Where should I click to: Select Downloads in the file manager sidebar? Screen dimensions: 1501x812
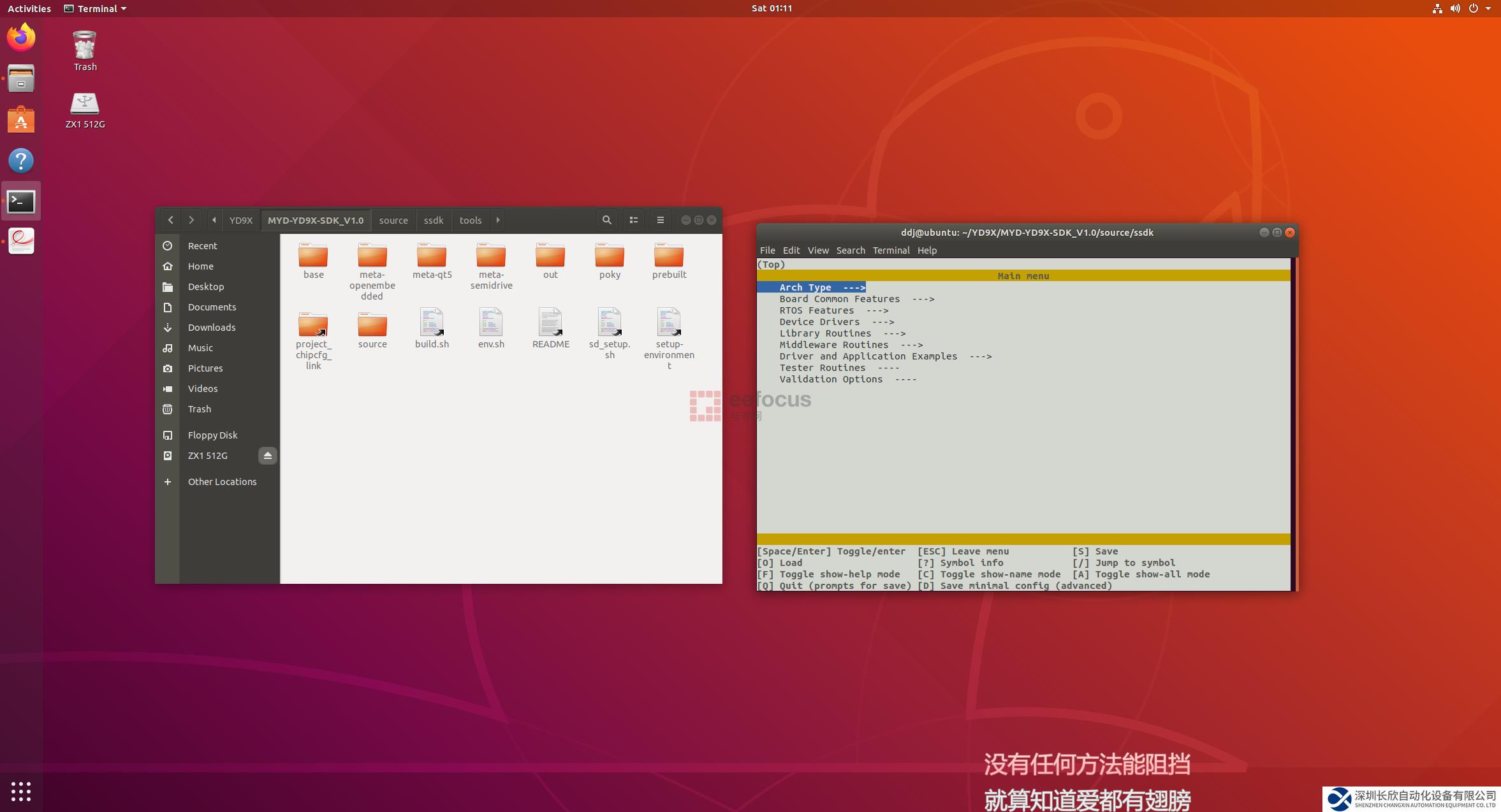[211, 328]
